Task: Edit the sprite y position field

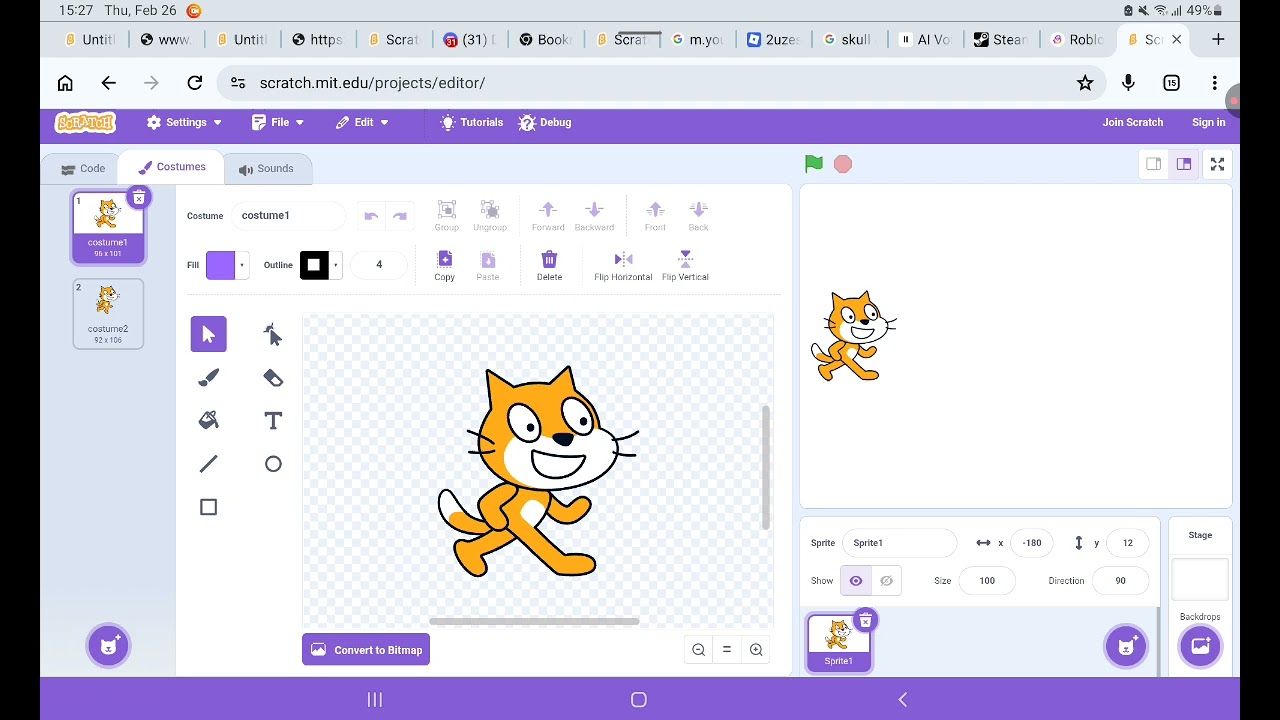Action: pos(1128,543)
